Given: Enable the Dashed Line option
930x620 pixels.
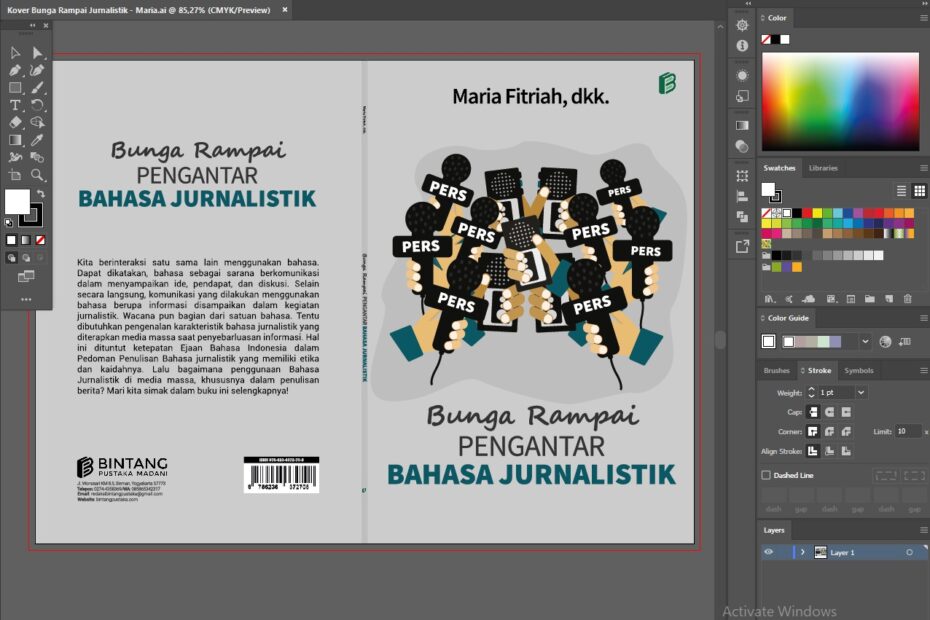Looking at the screenshot, I should (x=766, y=474).
